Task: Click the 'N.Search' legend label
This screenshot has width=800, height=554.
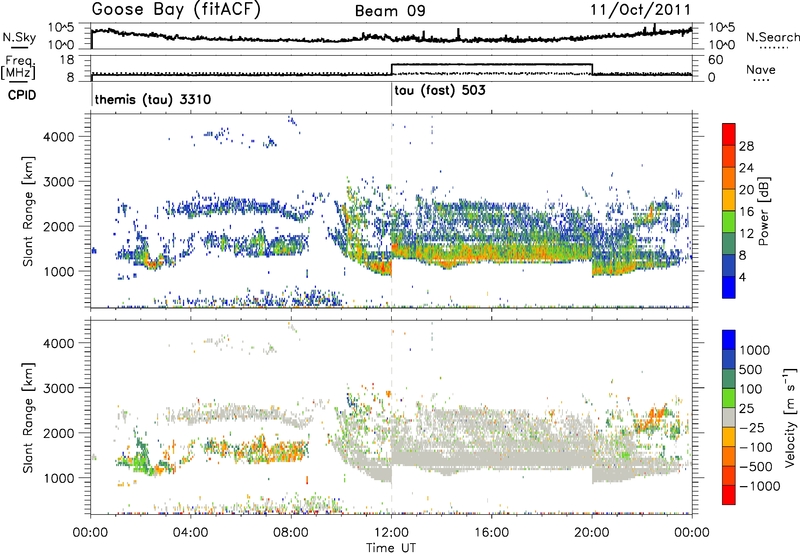Action: (x=772, y=37)
